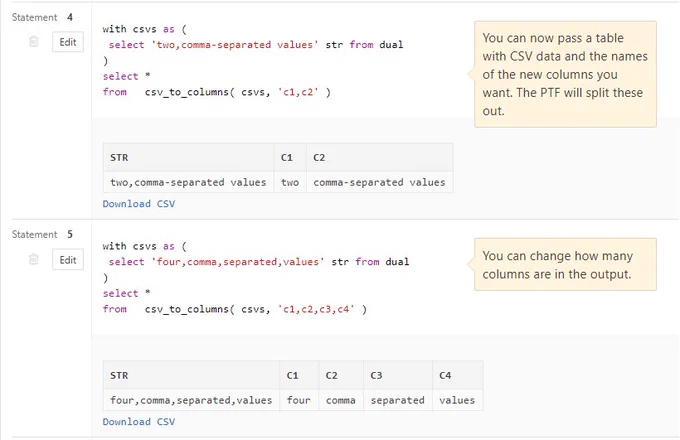Select C1 header in Statement 5 table
This screenshot has width=680, height=440.
pos(299,375)
